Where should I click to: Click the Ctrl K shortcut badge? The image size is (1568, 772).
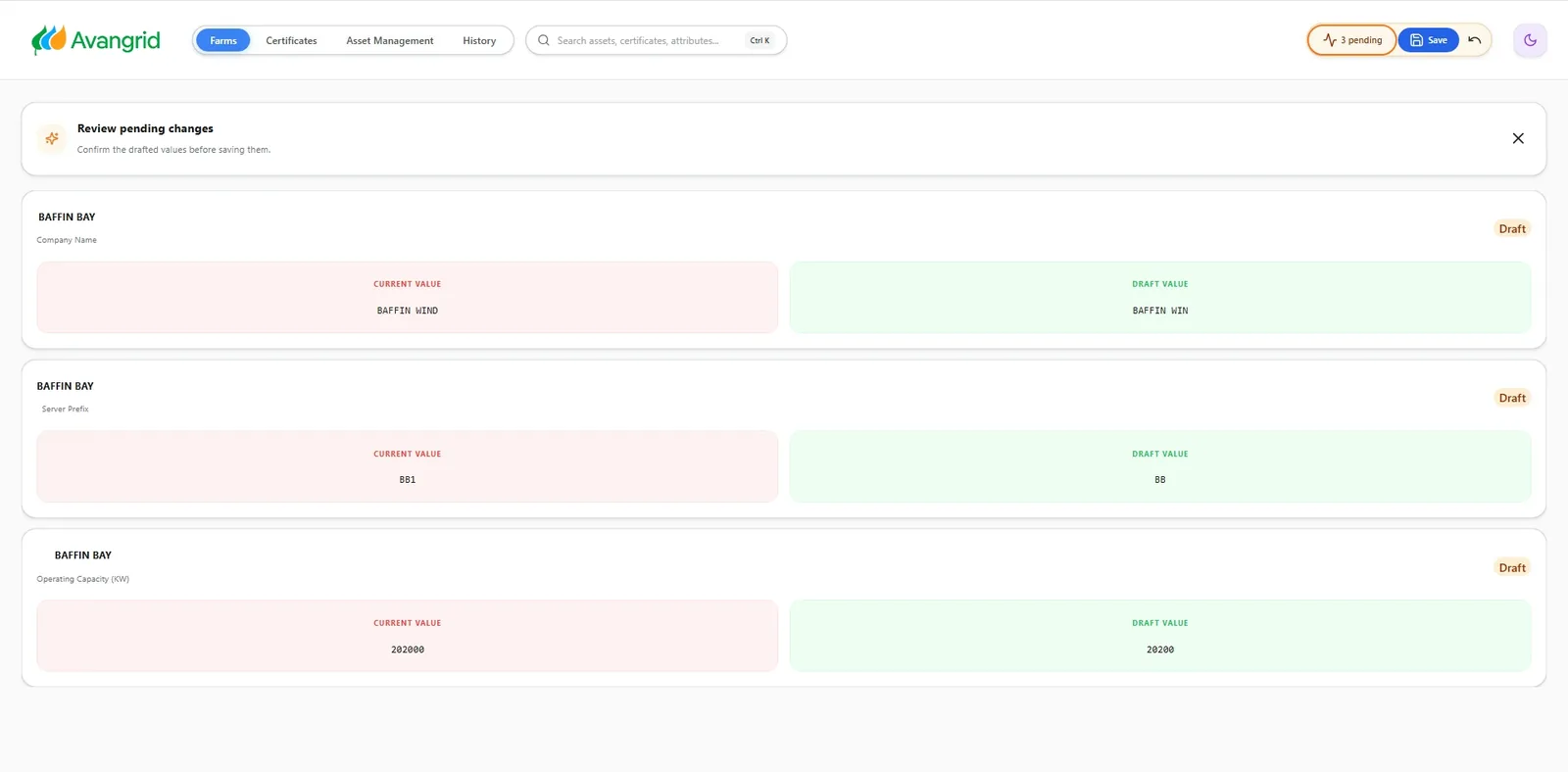[x=759, y=40]
